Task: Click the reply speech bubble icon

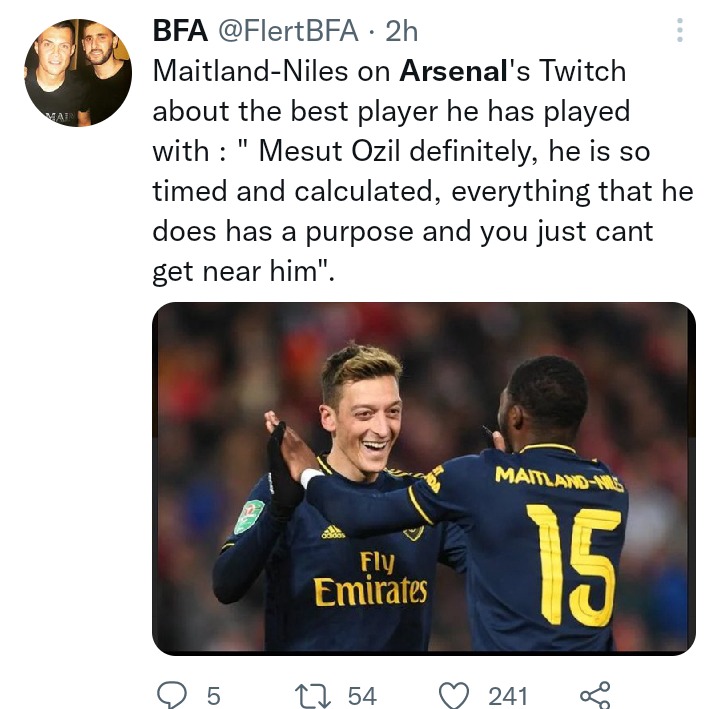Action: coord(172,695)
